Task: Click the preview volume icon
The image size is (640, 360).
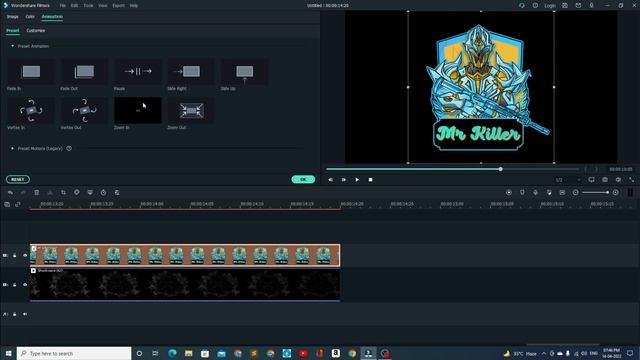Action: tap(618, 180)
